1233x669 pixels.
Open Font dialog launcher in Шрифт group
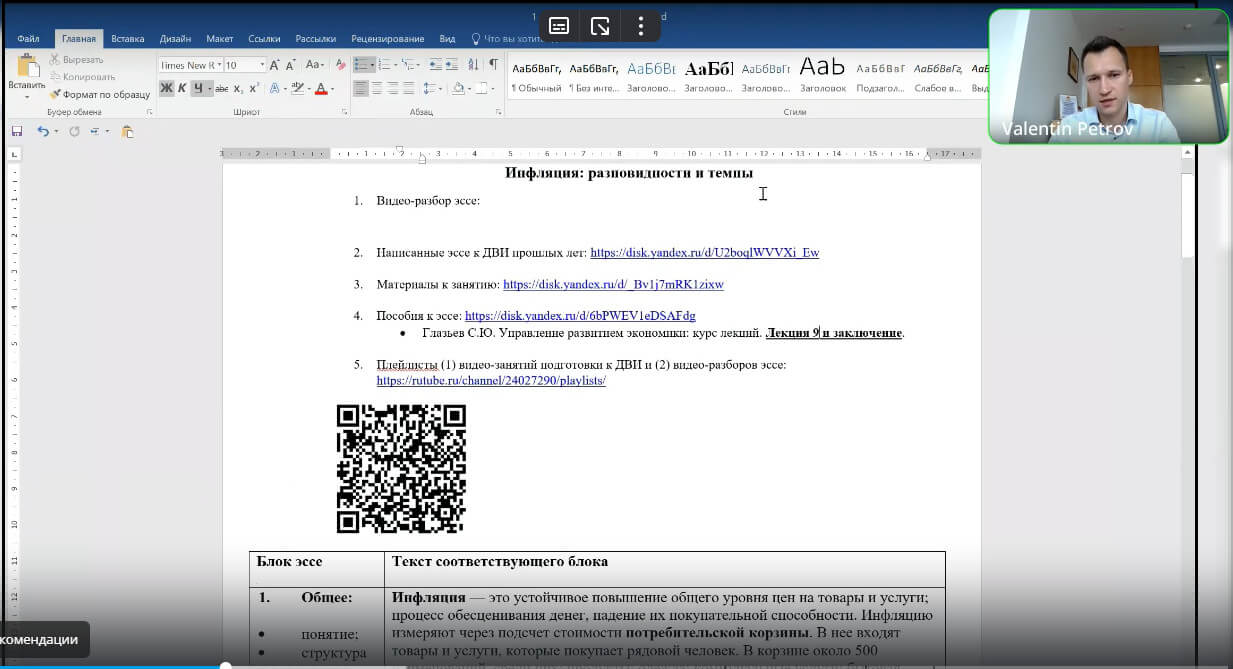pos(345,112)
